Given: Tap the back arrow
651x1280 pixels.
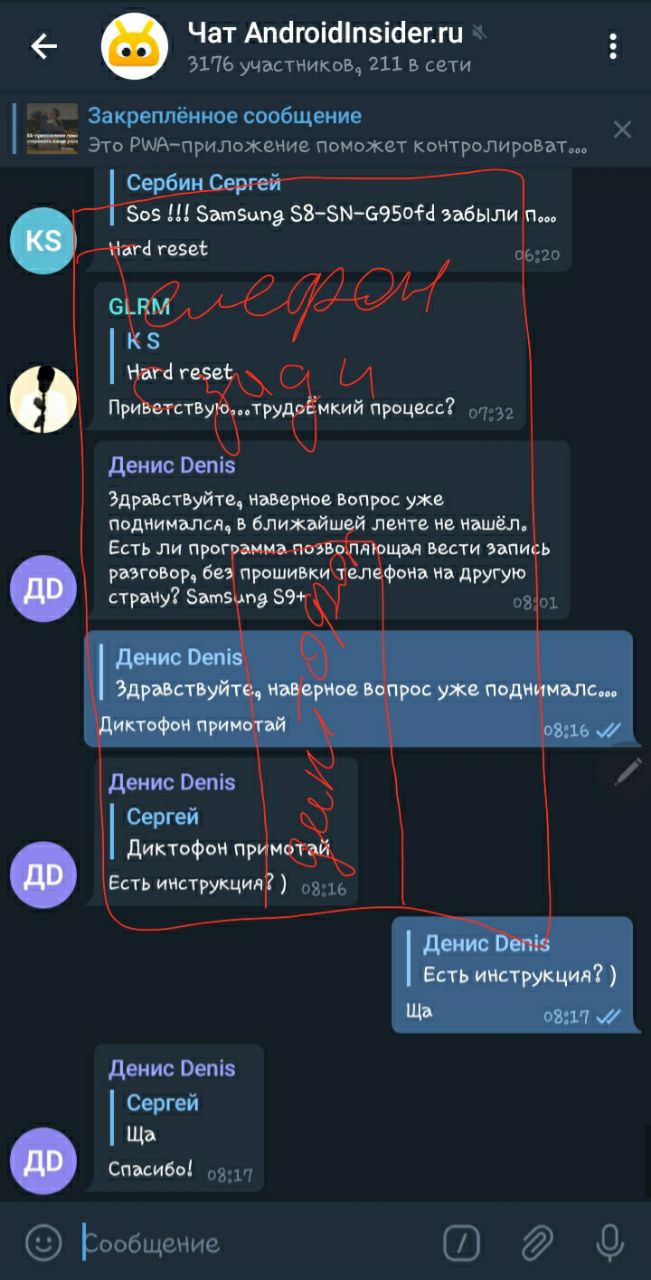Looking at the screenshot, I should [x=44, y=46].
